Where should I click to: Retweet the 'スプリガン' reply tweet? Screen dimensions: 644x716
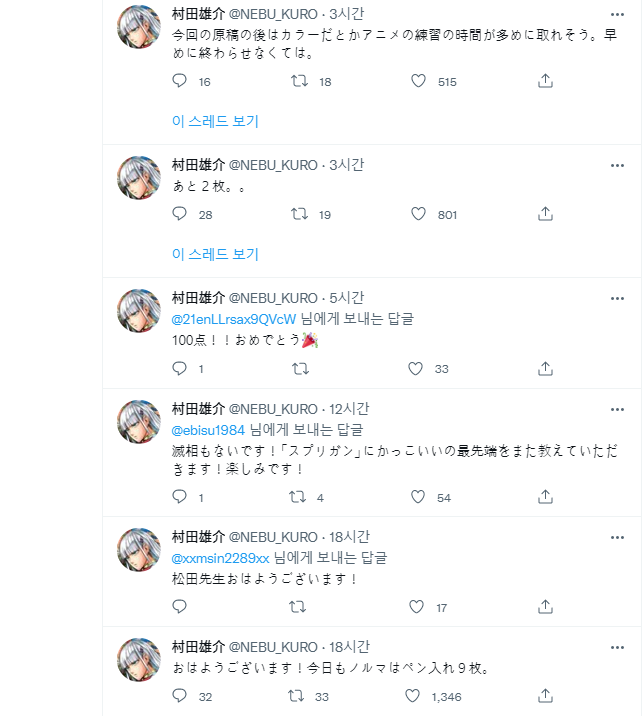[298, 497]
